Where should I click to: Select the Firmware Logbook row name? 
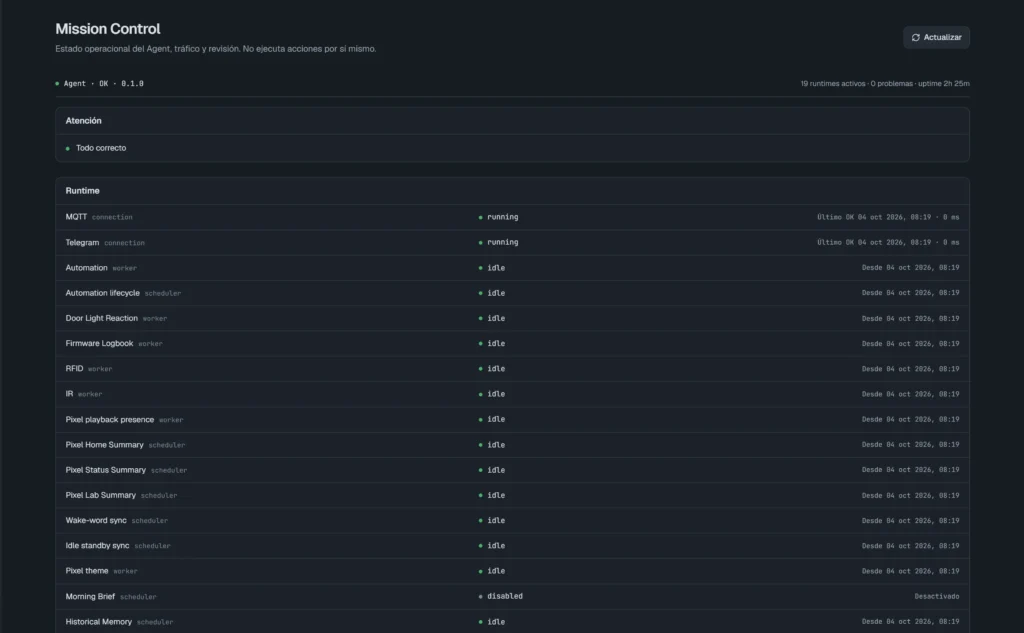99,344
